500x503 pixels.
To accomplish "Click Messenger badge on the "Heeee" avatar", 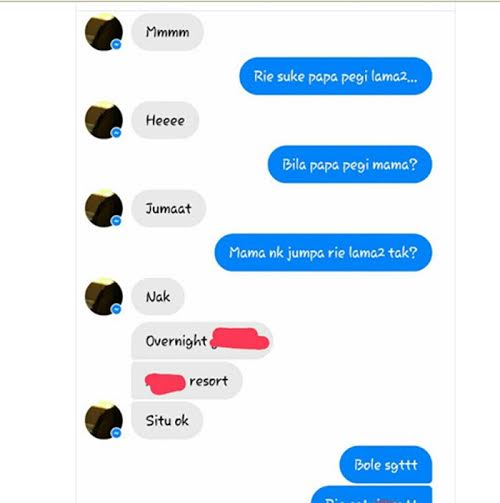I will tap(116, 133).
